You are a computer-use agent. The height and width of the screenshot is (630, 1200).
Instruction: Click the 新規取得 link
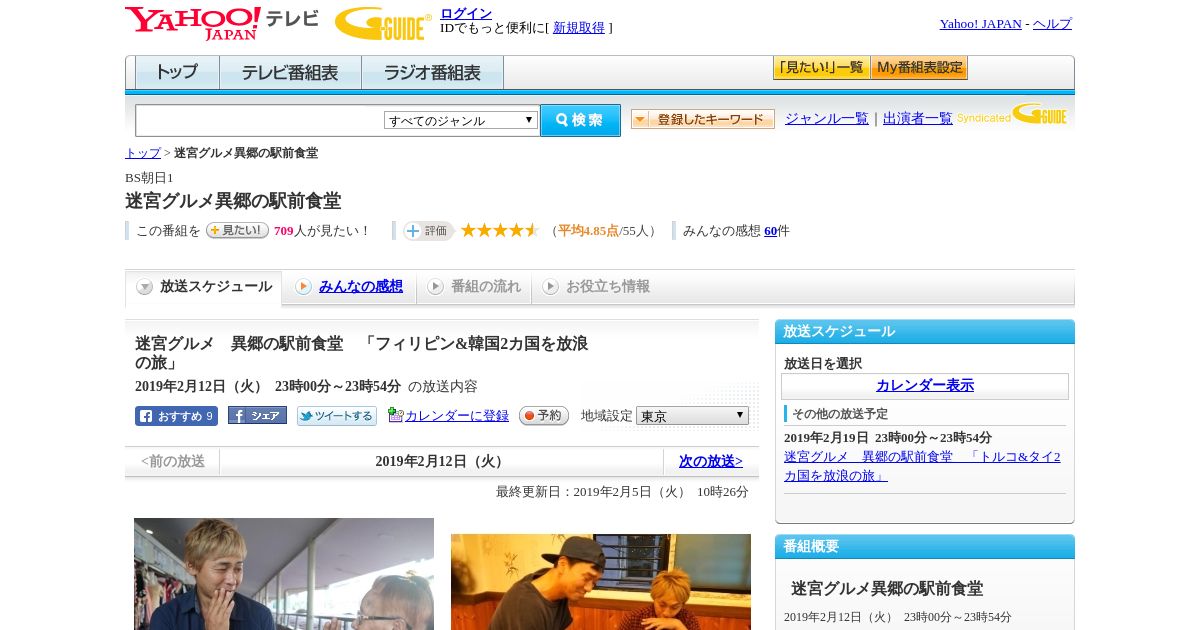tap(579, 28)
